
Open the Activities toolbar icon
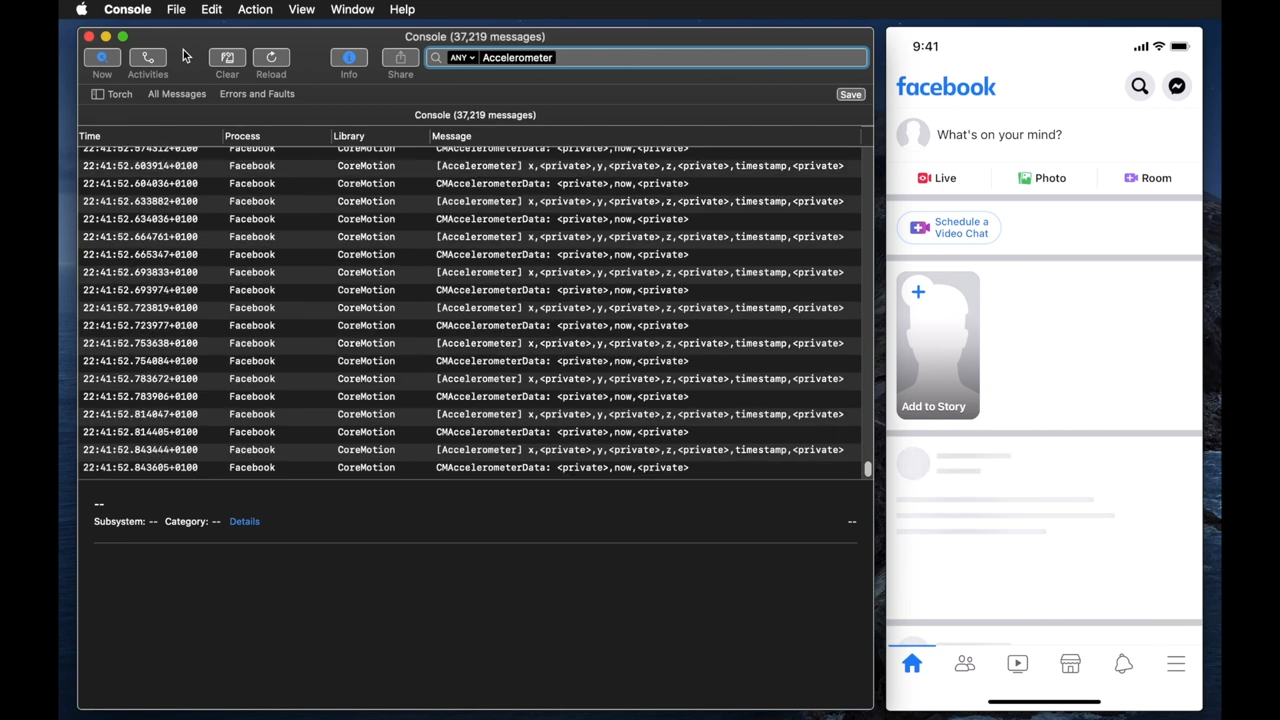click(x=148, y=58)
